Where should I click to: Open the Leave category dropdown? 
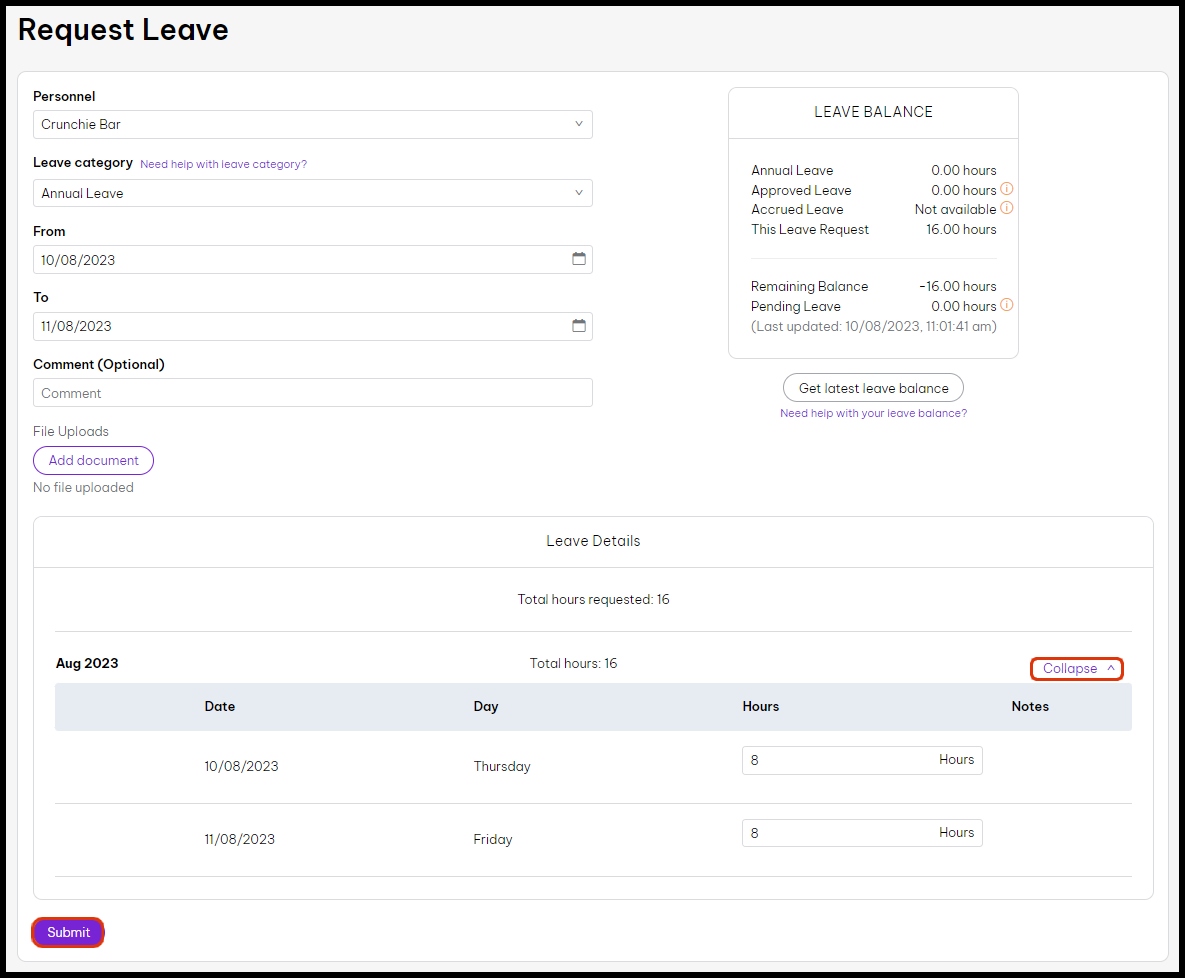click(312, 193)
